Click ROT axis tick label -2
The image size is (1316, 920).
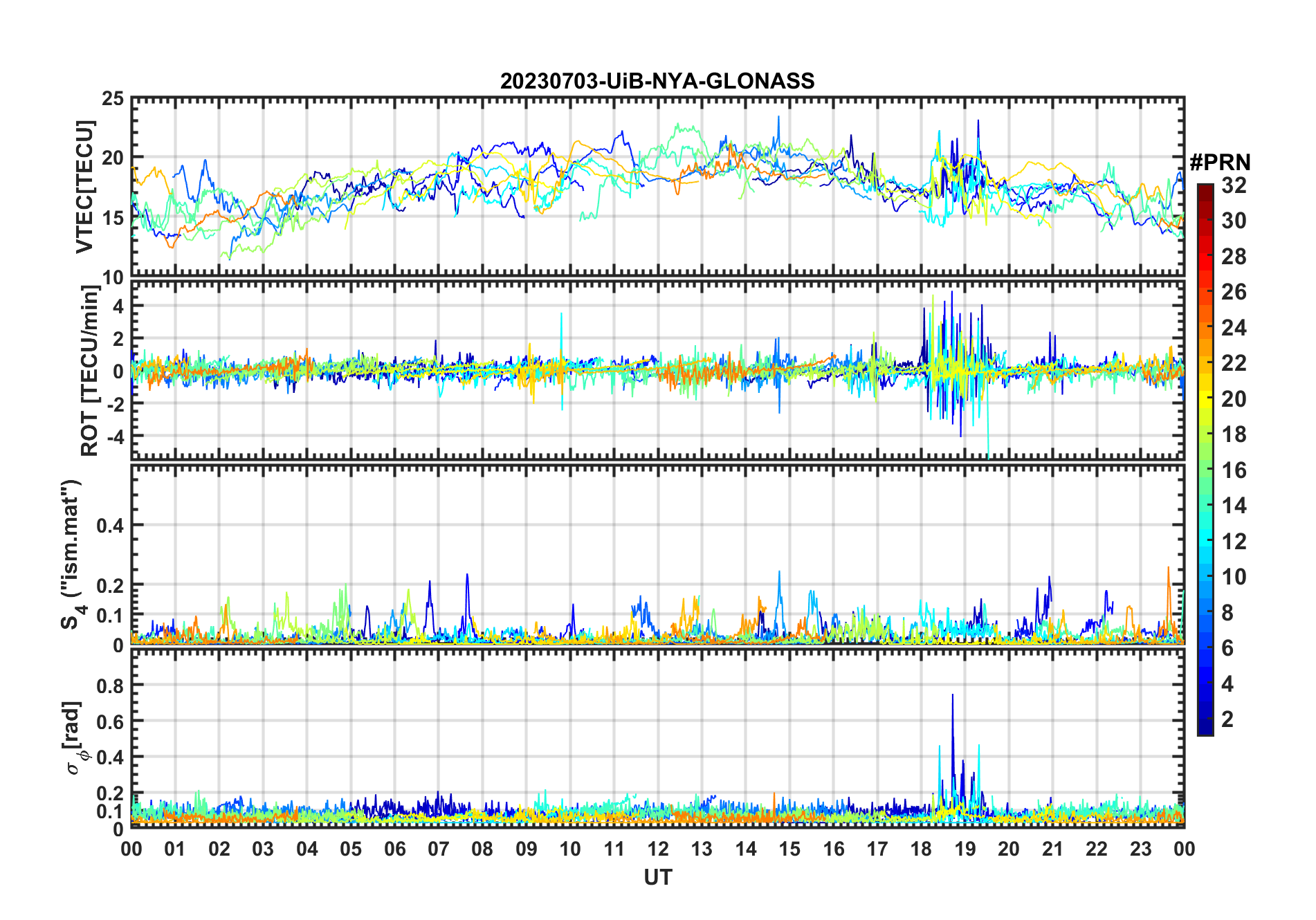[116, 403]
